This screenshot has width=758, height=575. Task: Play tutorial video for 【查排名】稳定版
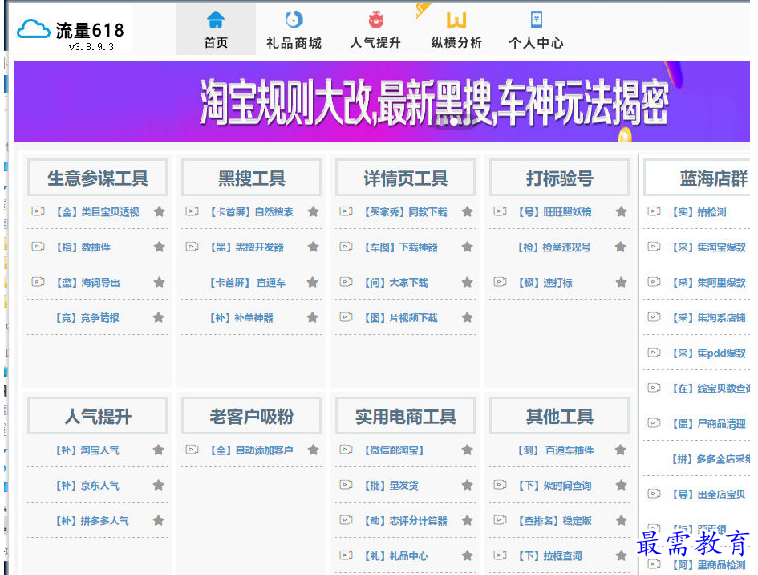tap(500, 520)
